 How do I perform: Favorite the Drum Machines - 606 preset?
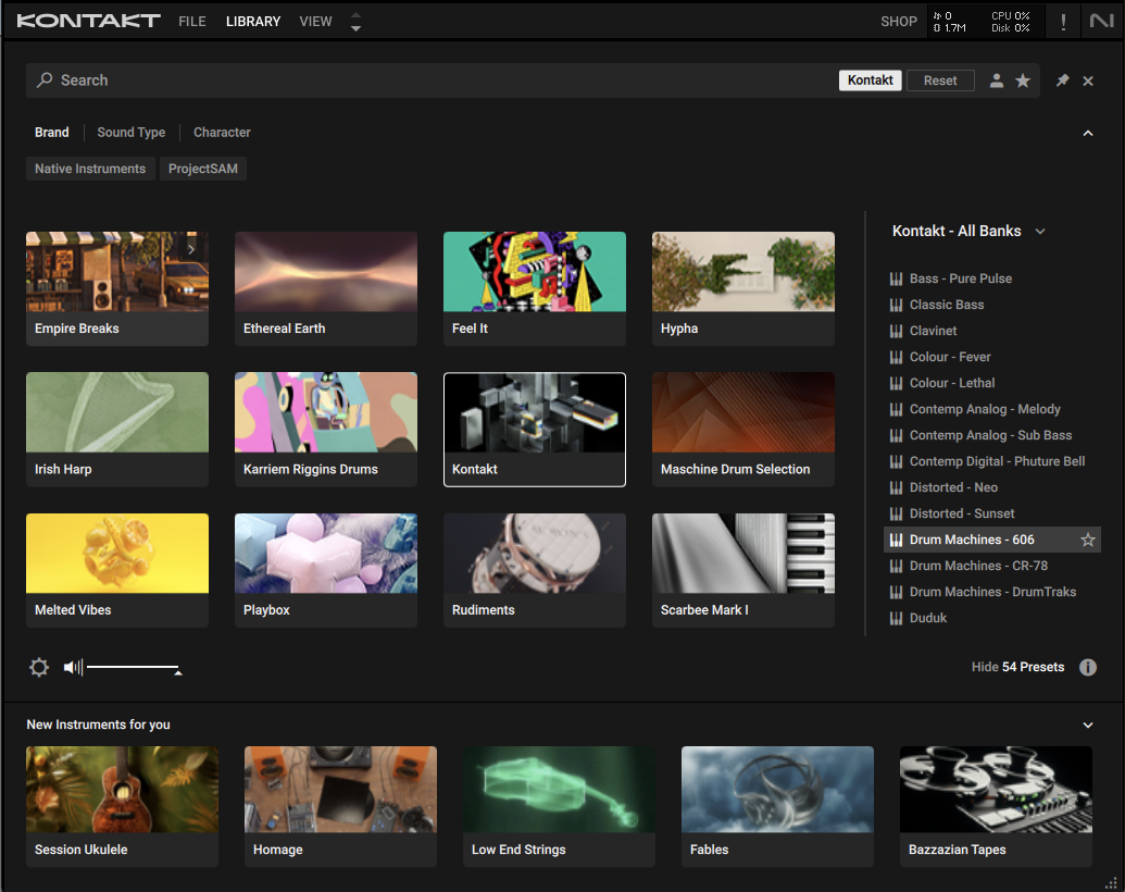tap(1088, 540)
